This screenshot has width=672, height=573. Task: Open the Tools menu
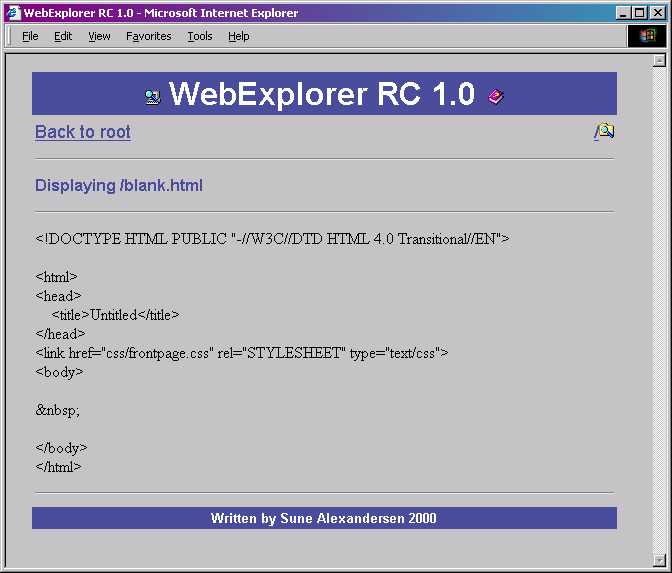(x=200, y=36)
